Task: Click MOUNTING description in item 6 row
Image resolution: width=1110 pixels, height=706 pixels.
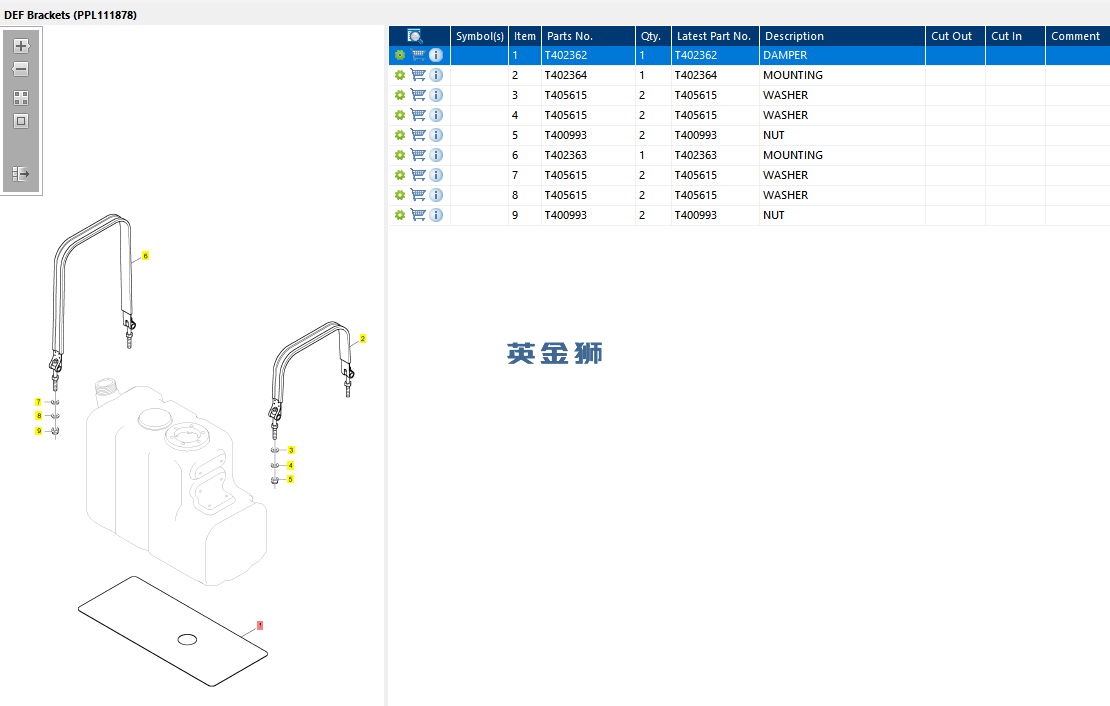Action: click(842, 155)
